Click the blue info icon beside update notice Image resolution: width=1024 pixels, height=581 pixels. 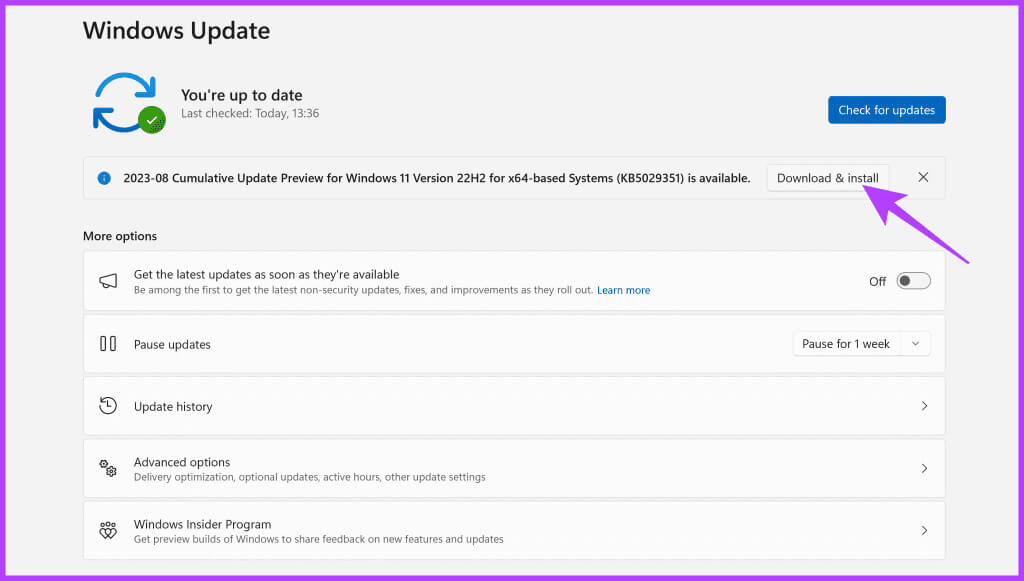click(104, 178)
